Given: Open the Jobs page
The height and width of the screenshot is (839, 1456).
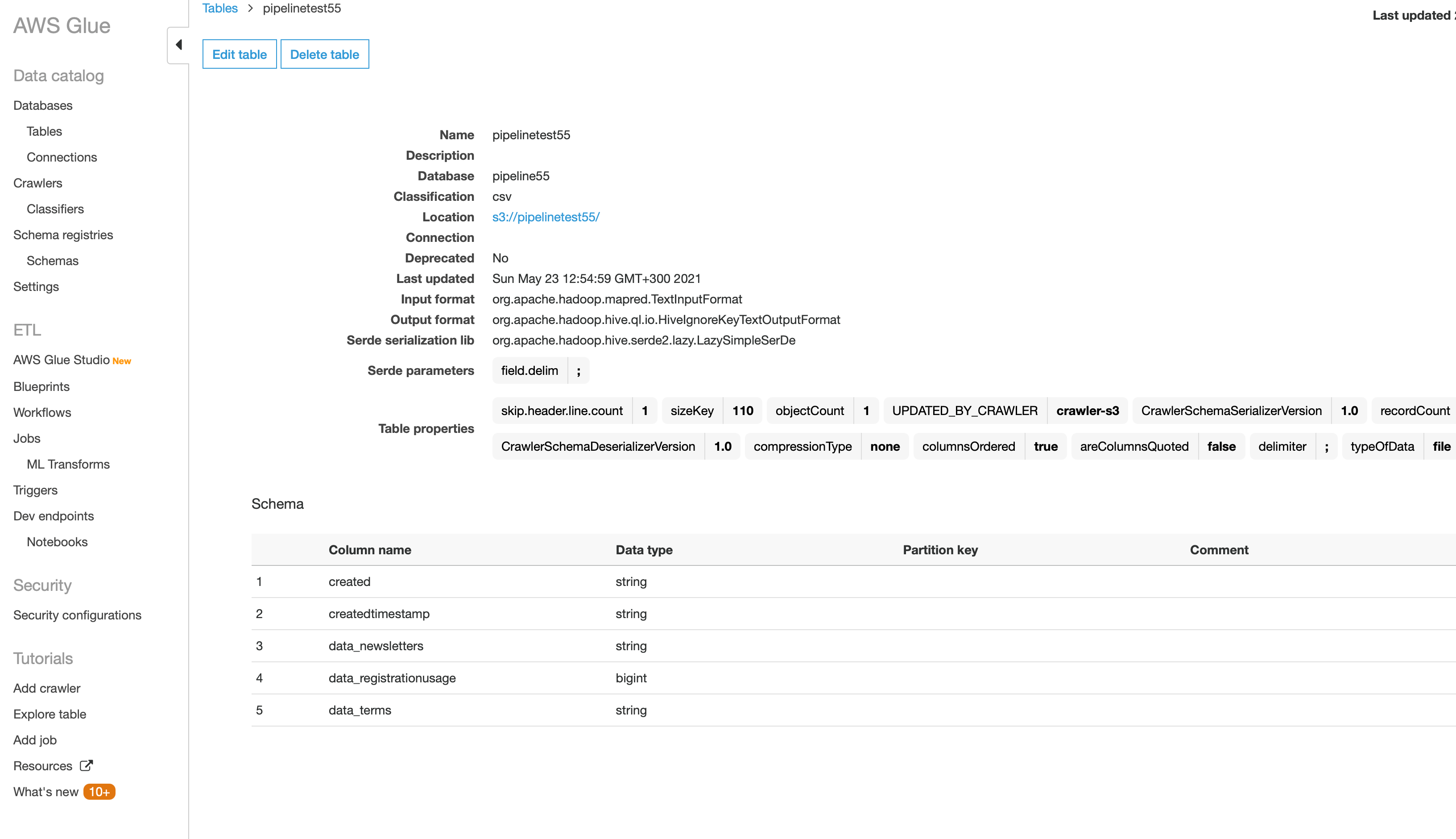Looking at the screenshot, I should [x=26, y=439].
